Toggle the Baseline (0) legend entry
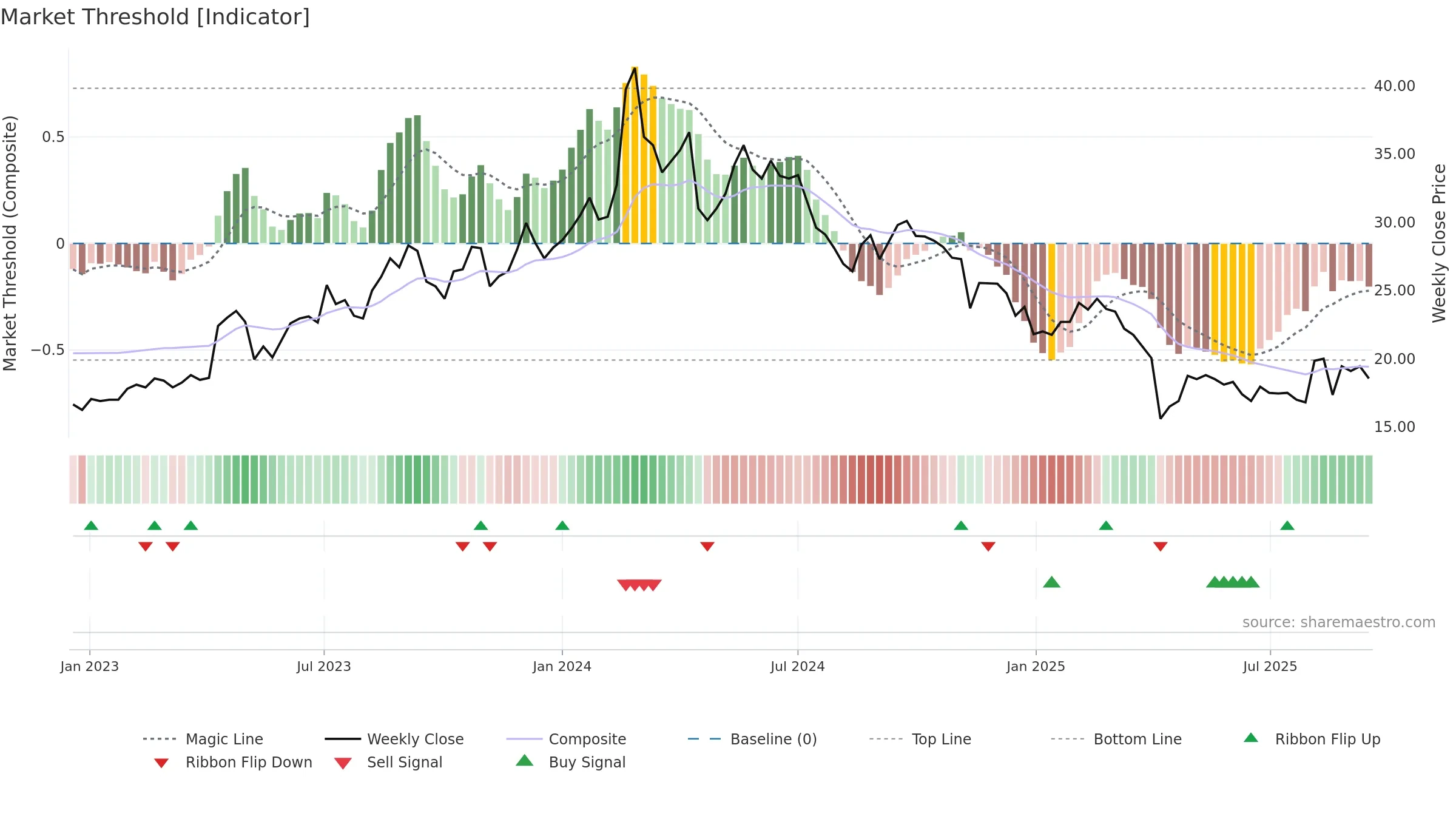 click(752, 739)
